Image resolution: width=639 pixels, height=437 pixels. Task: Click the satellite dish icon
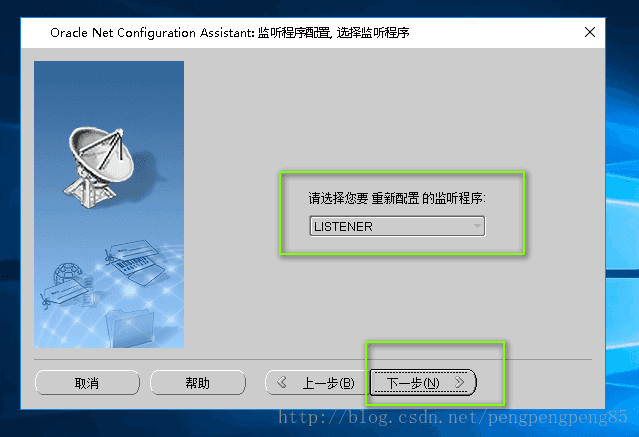coord(99,167)
